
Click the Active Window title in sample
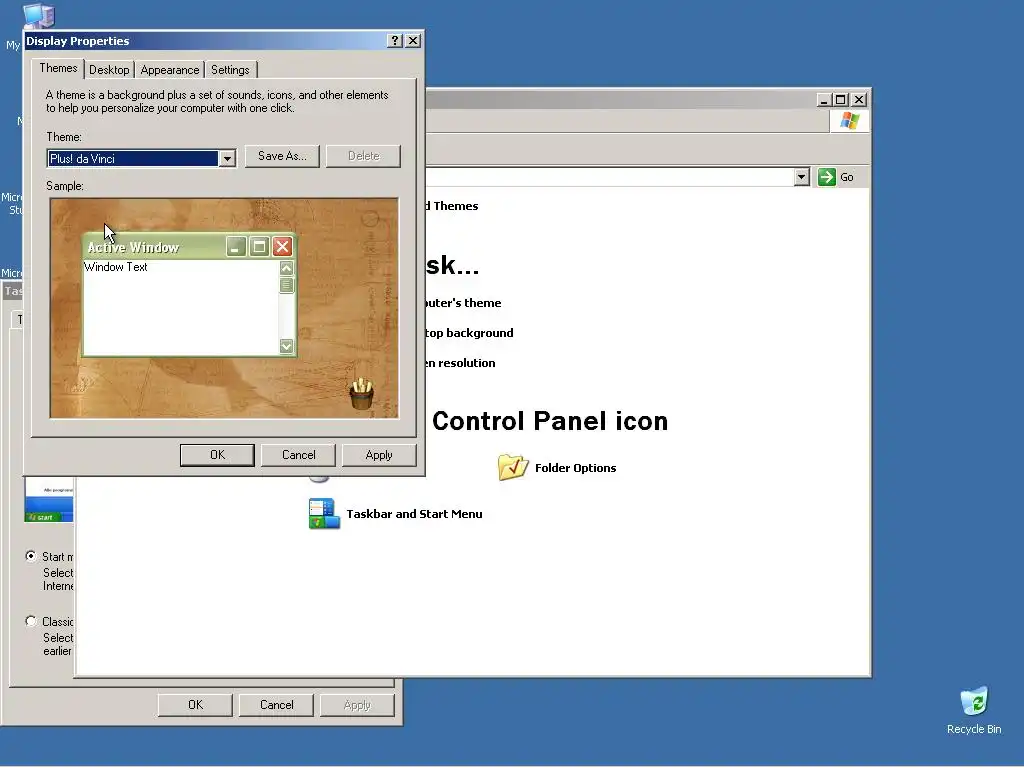tap(133, 248)
